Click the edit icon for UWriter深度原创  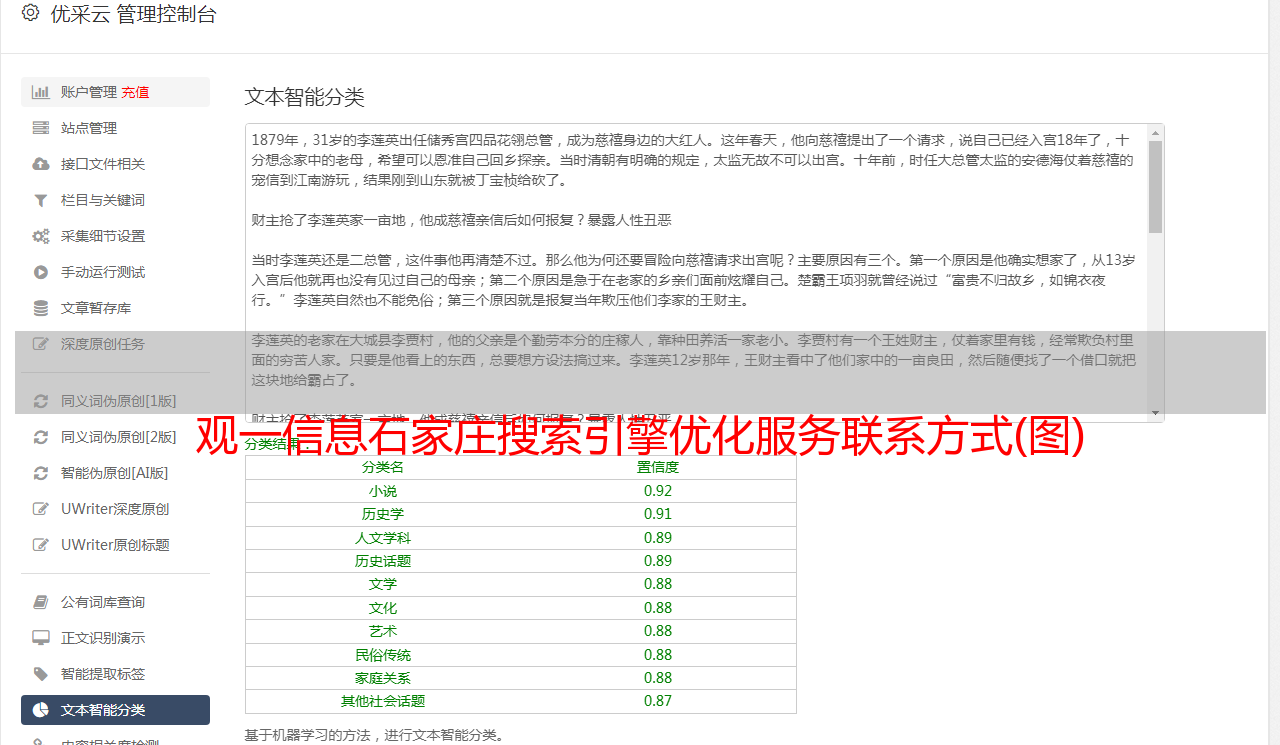41,509
